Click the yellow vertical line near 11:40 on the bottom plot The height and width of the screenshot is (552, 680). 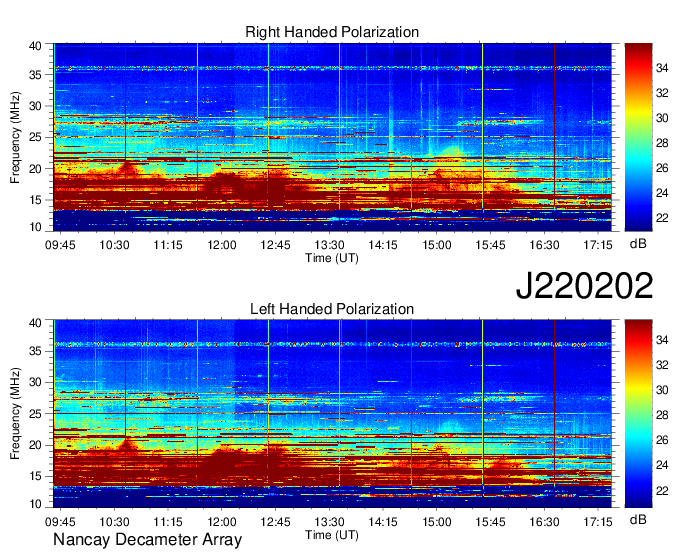197,405
